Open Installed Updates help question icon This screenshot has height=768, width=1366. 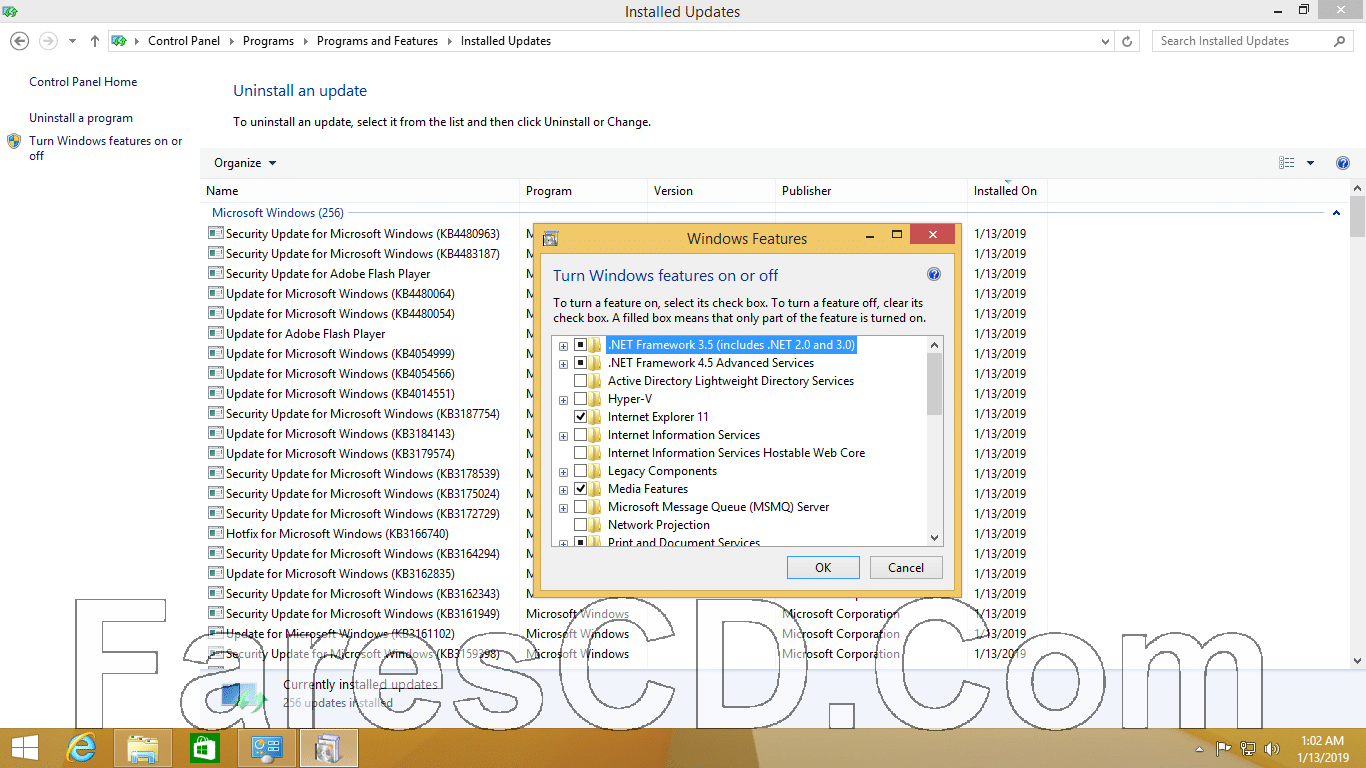click(1343, 163)
